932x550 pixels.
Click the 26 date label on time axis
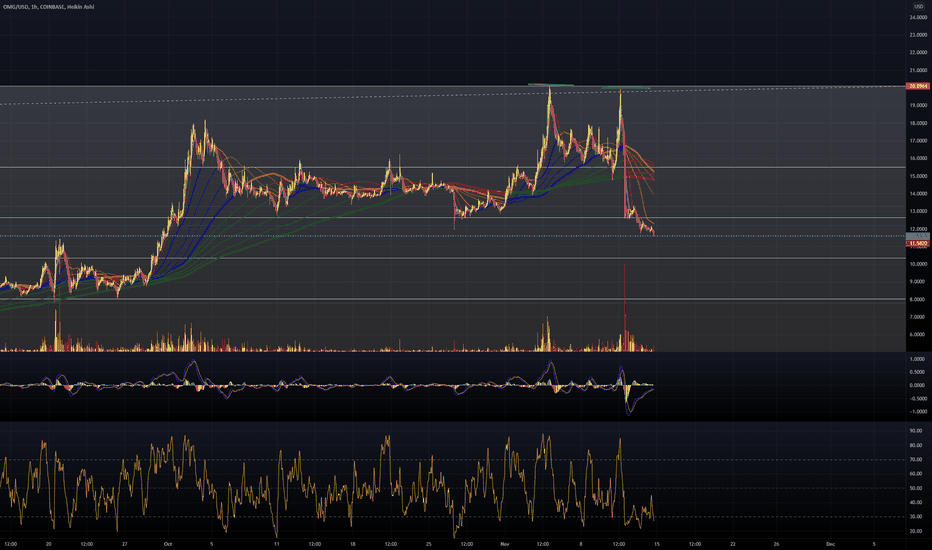[776, 544]
